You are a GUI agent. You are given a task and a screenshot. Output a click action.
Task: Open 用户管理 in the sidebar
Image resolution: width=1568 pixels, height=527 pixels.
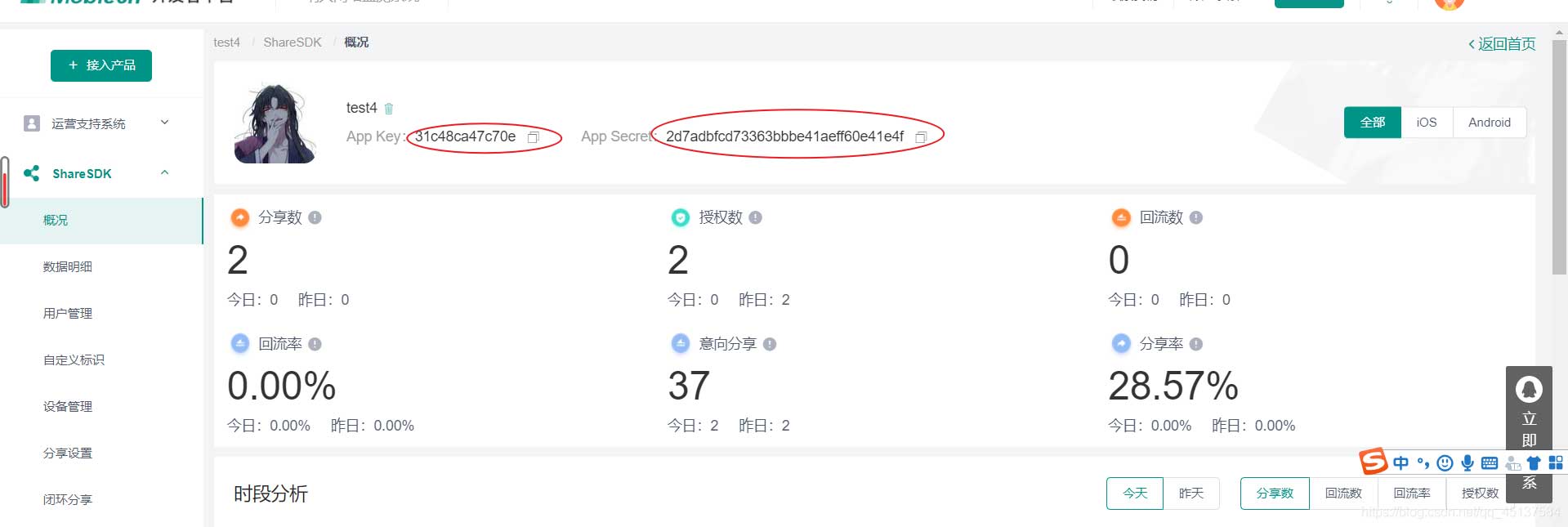pos(68,313)
